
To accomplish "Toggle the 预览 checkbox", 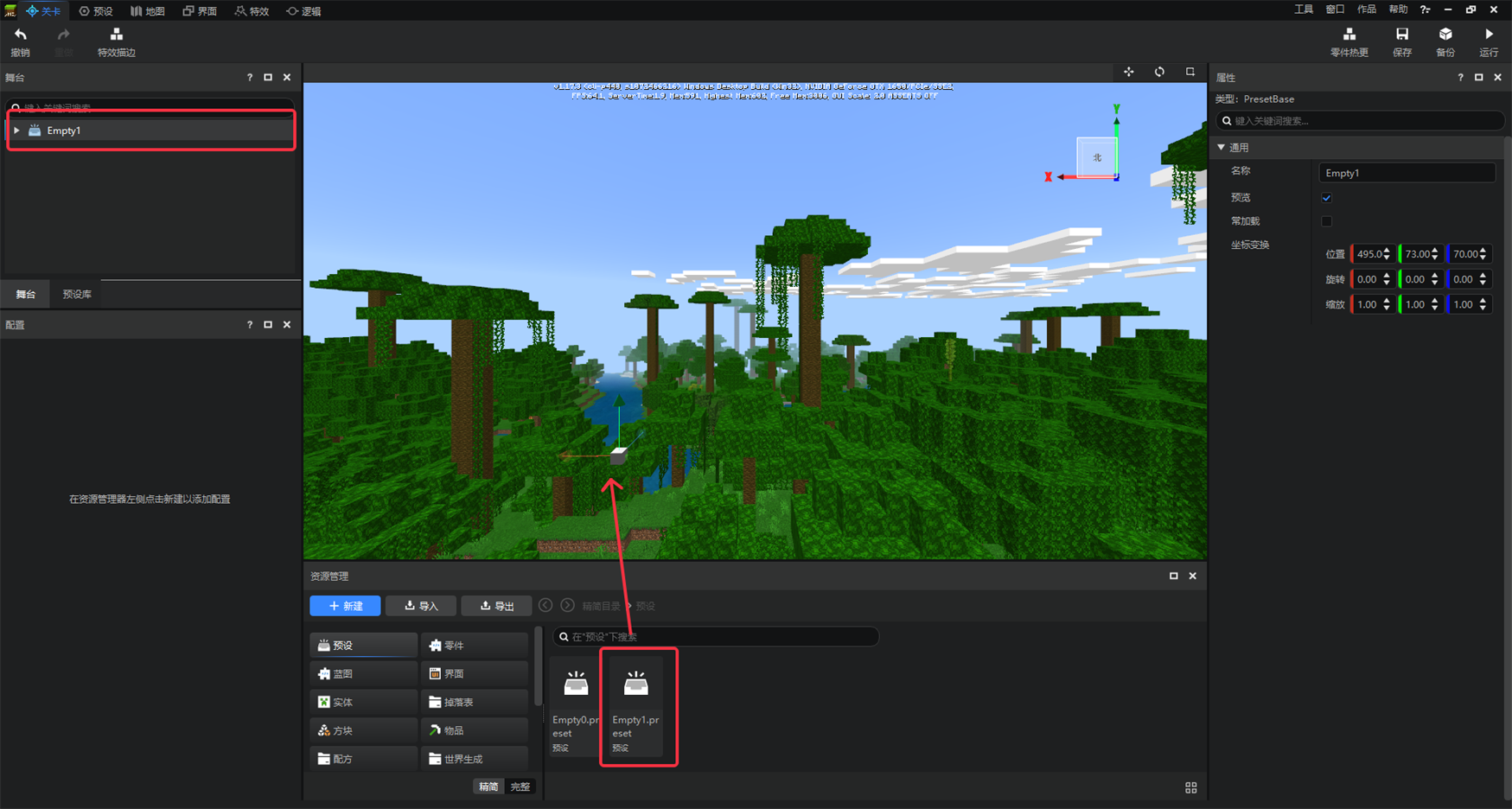I will tap(1326, 198).
